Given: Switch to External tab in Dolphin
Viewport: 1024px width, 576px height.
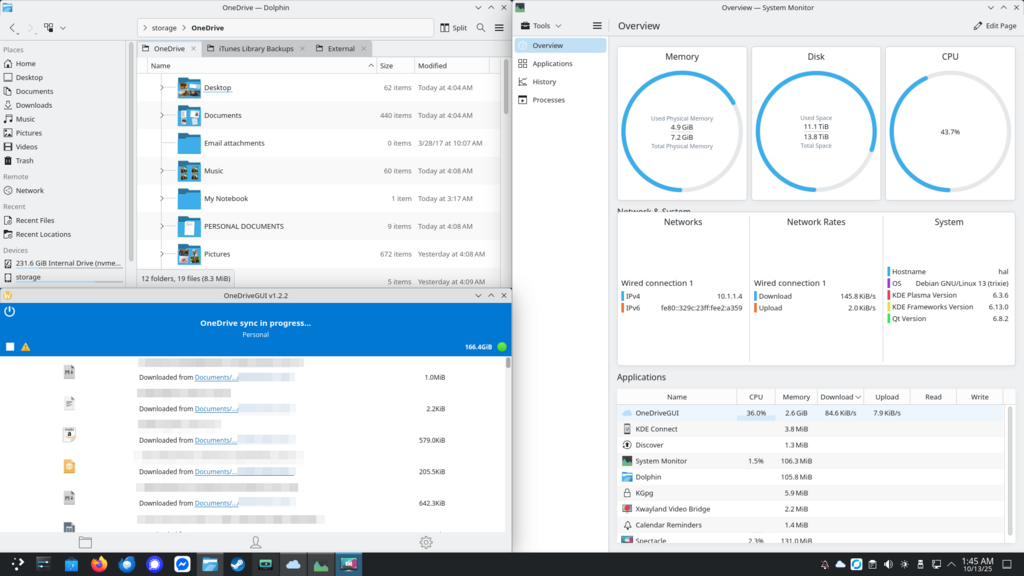Looking at the screenshot, I should pos(341,48).
